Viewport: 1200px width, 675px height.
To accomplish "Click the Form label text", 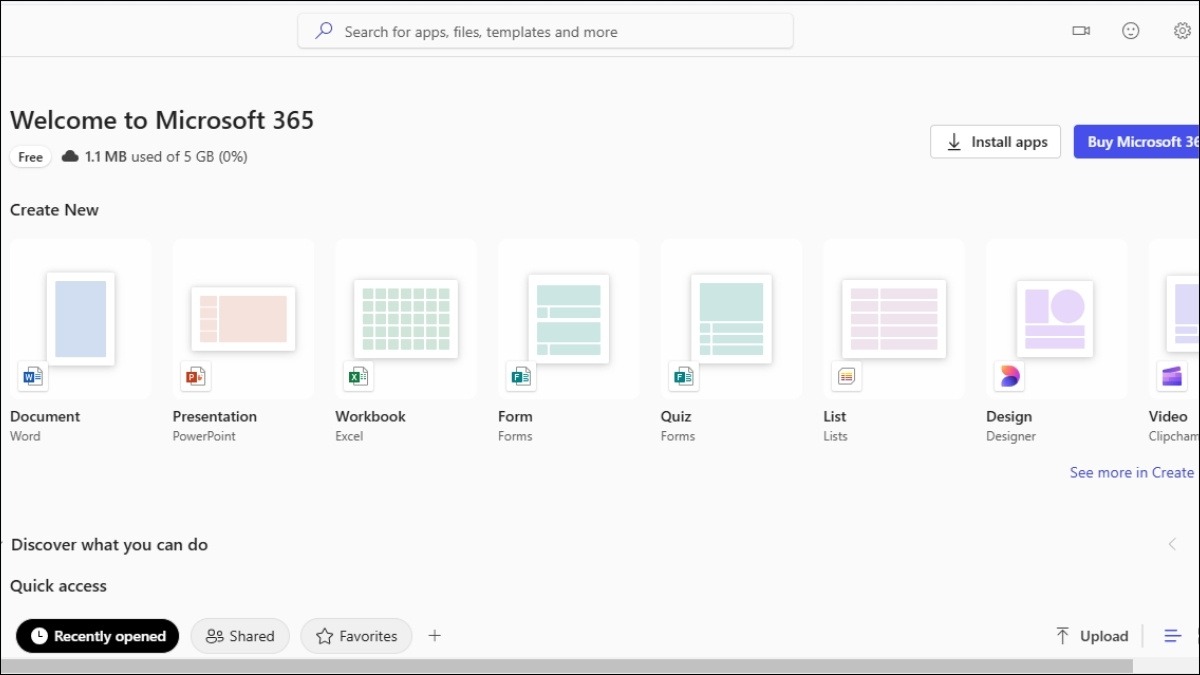I will coord(515,416).
